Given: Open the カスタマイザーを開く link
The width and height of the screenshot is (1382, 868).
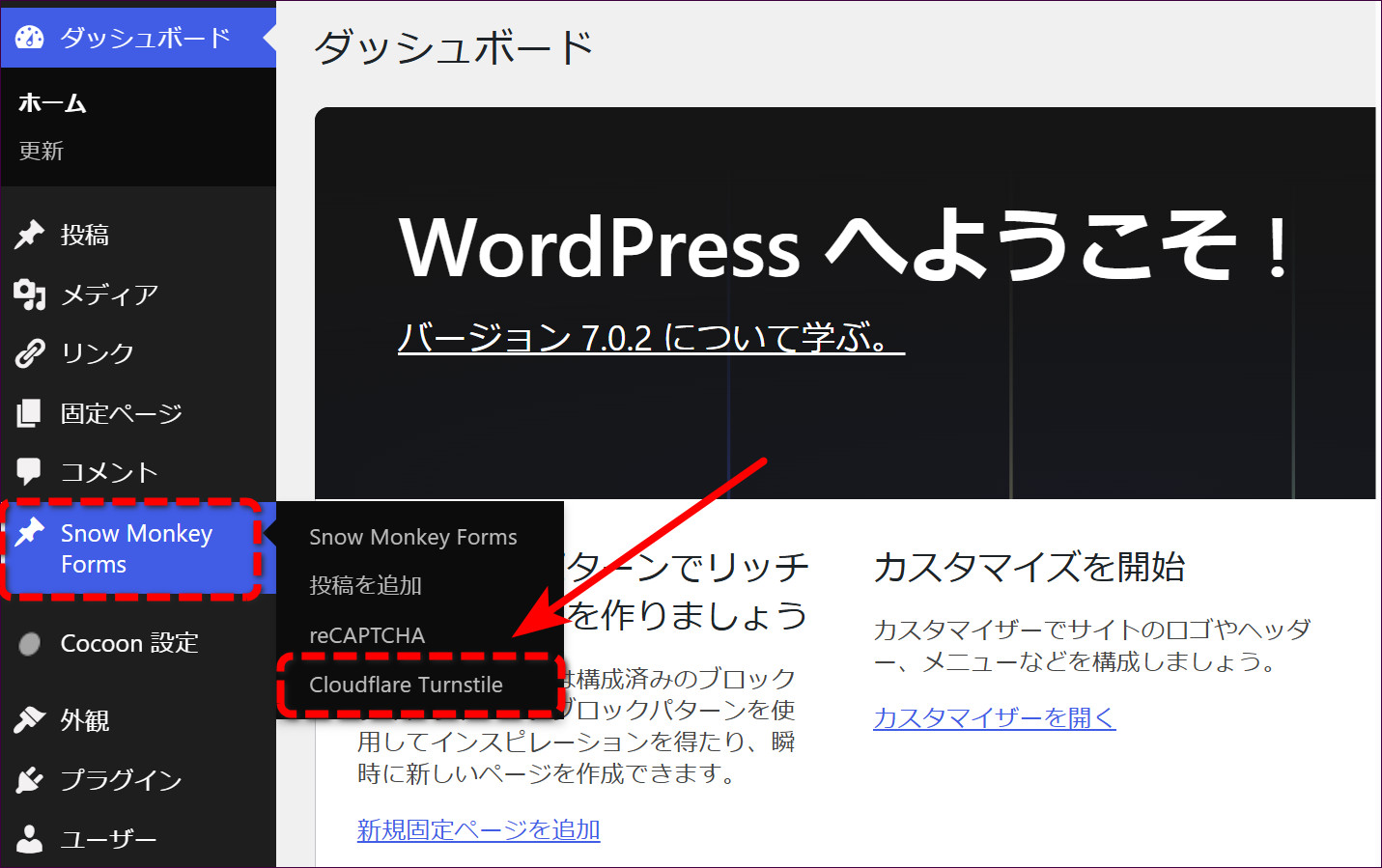Looking at the screenshot, I should pyautogui.click(x=995, y=717).
